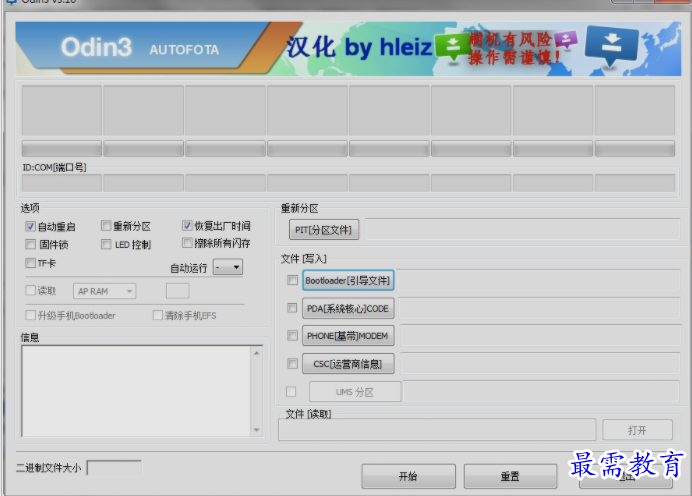The image size is (692, 496).
Task: Start flashing with the 开始 button
Action: click(408, 476)
